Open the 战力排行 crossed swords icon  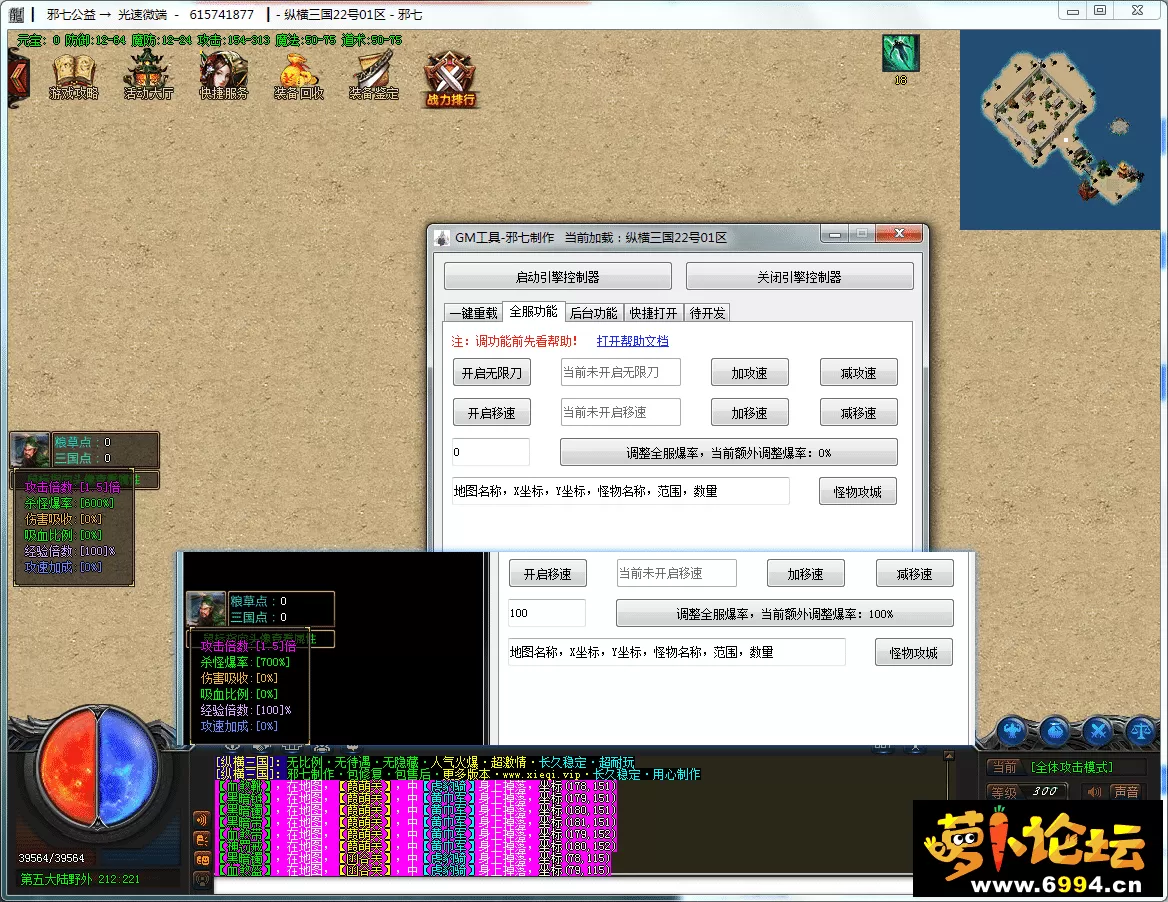(x=450, y=79)
